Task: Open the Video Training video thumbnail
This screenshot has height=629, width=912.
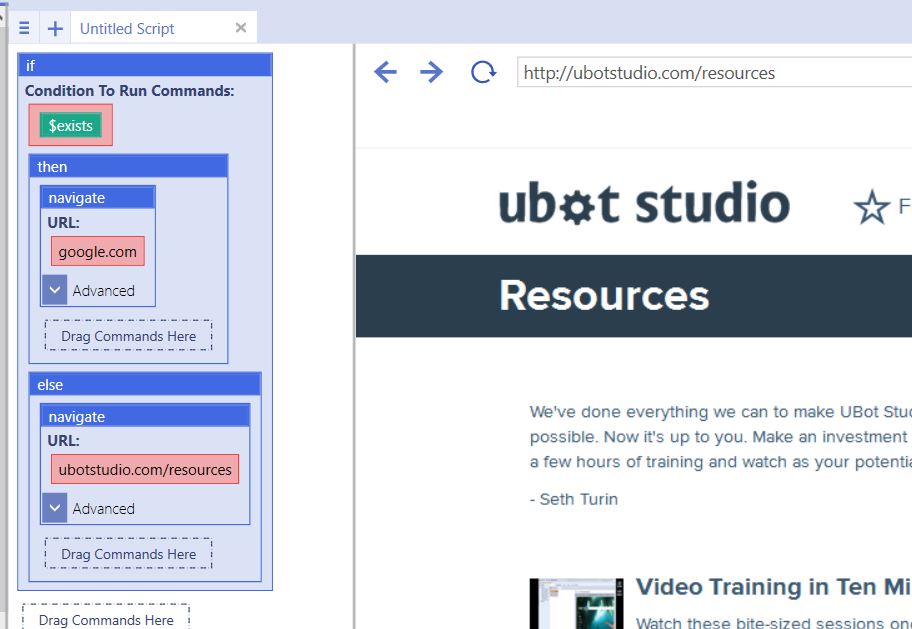Action: 576,603
